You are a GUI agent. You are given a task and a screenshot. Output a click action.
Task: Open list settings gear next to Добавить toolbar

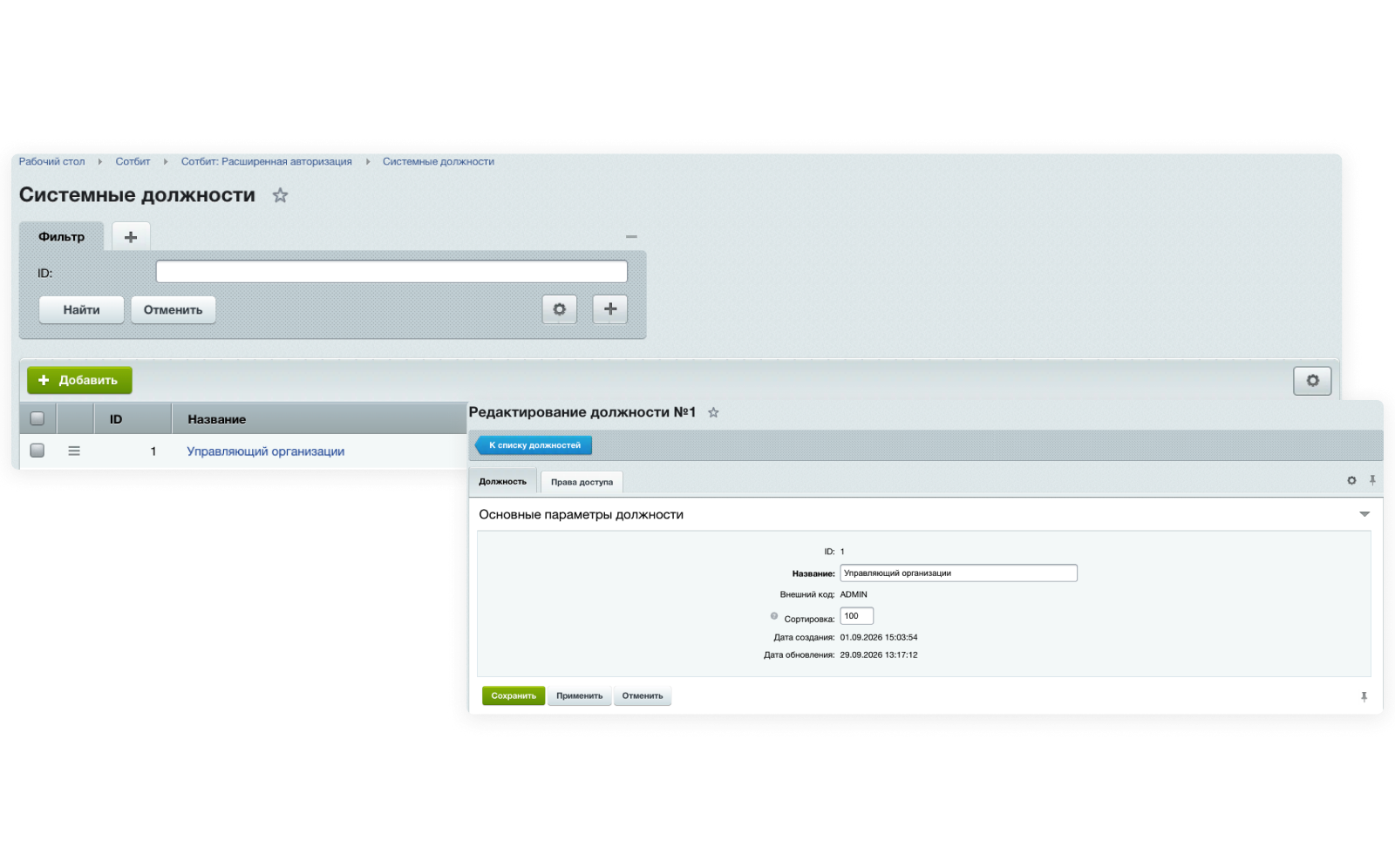[x=1312, y=381]
